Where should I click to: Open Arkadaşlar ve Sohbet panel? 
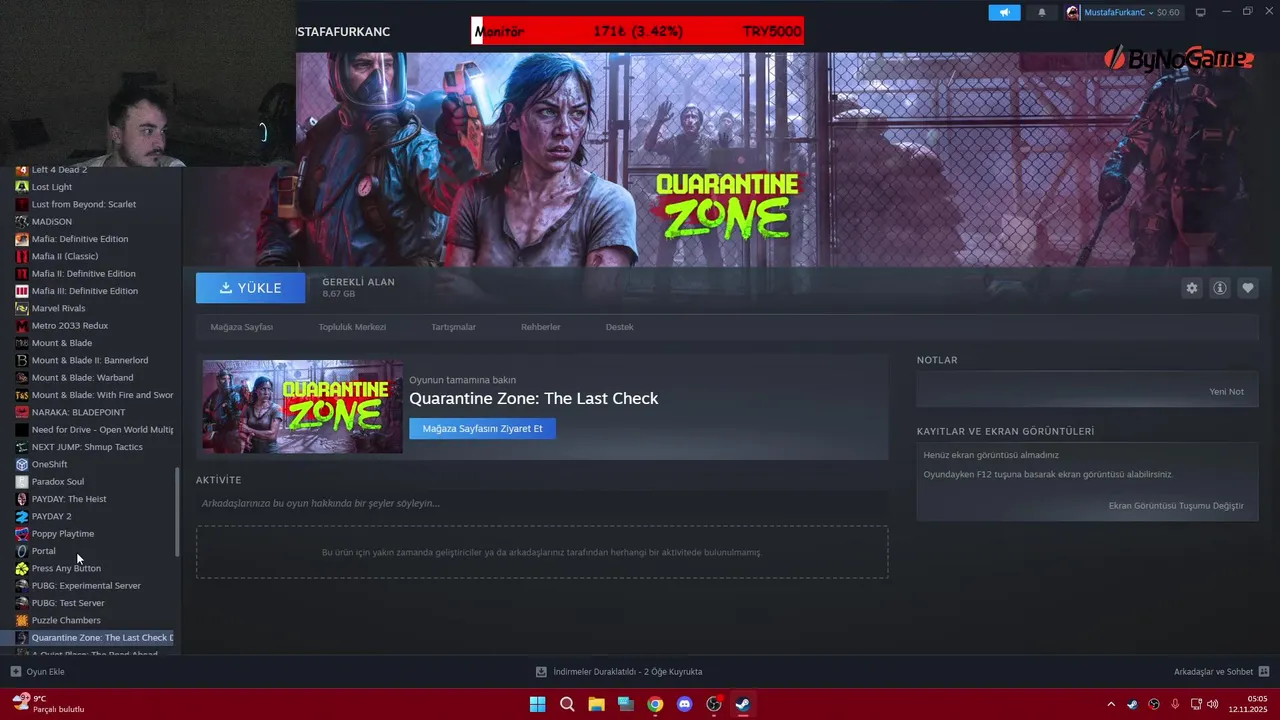click(1222, 671)
